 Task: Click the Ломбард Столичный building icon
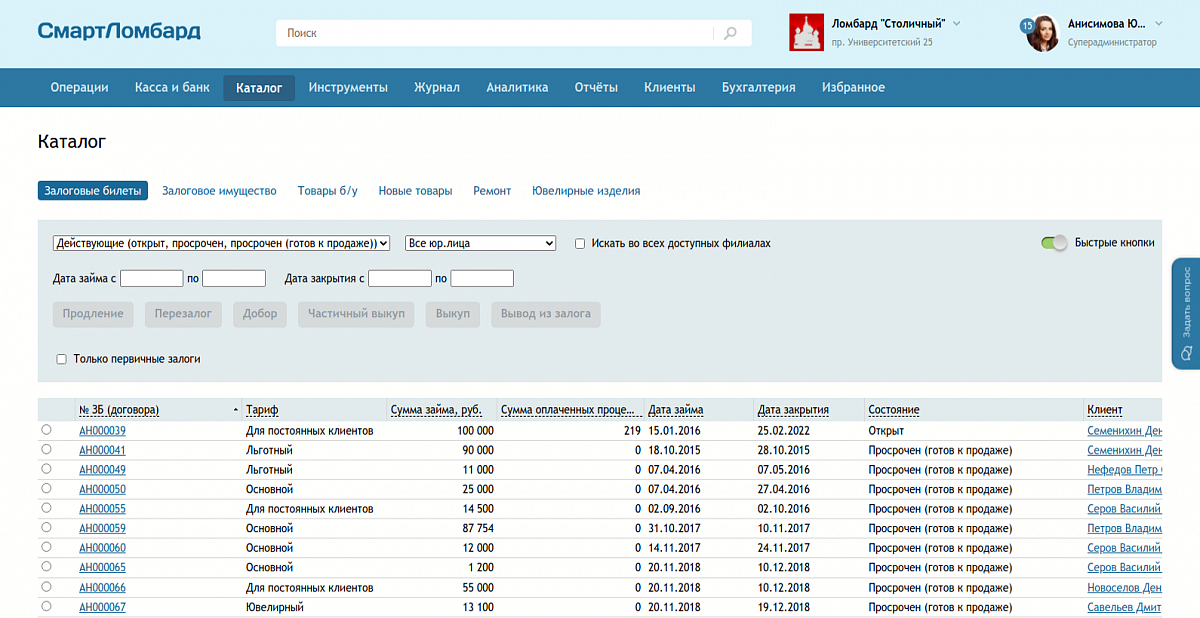point(806,32)
